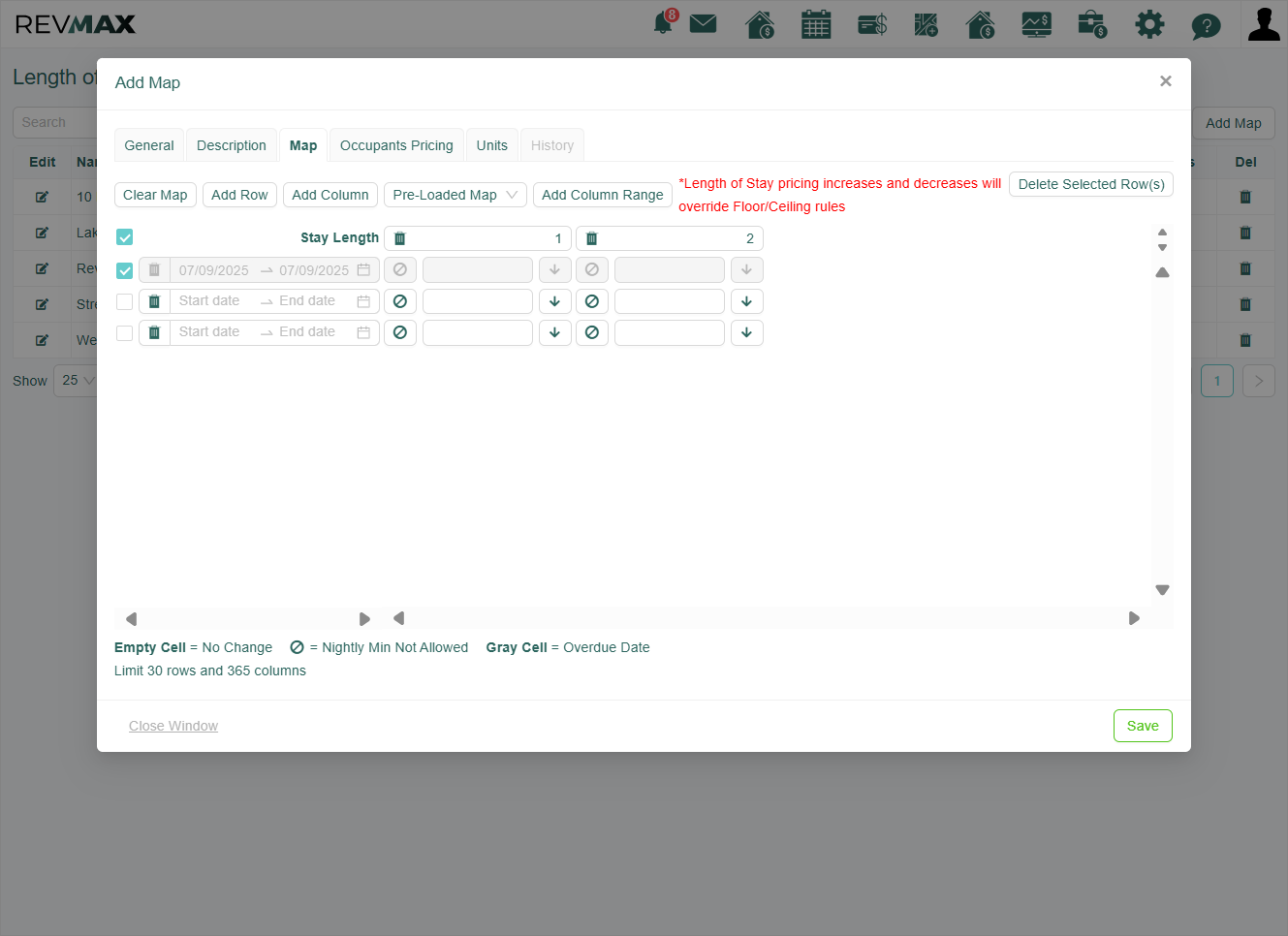This screenshot has width=1288, height=936.
Task: Save the map with the Save button
Action: tap(1143, 726)
